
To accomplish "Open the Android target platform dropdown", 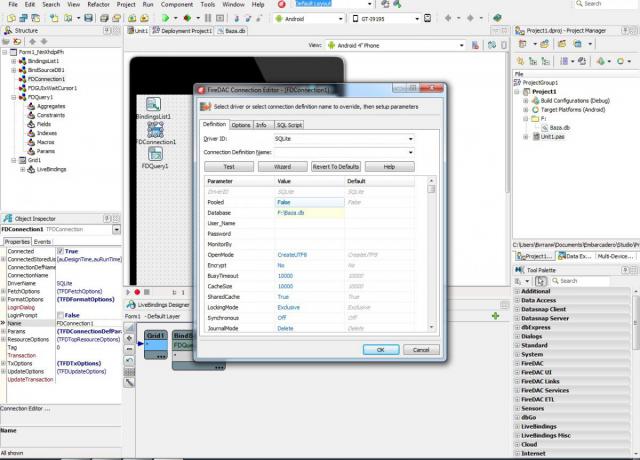I will [x=340, y=19].
